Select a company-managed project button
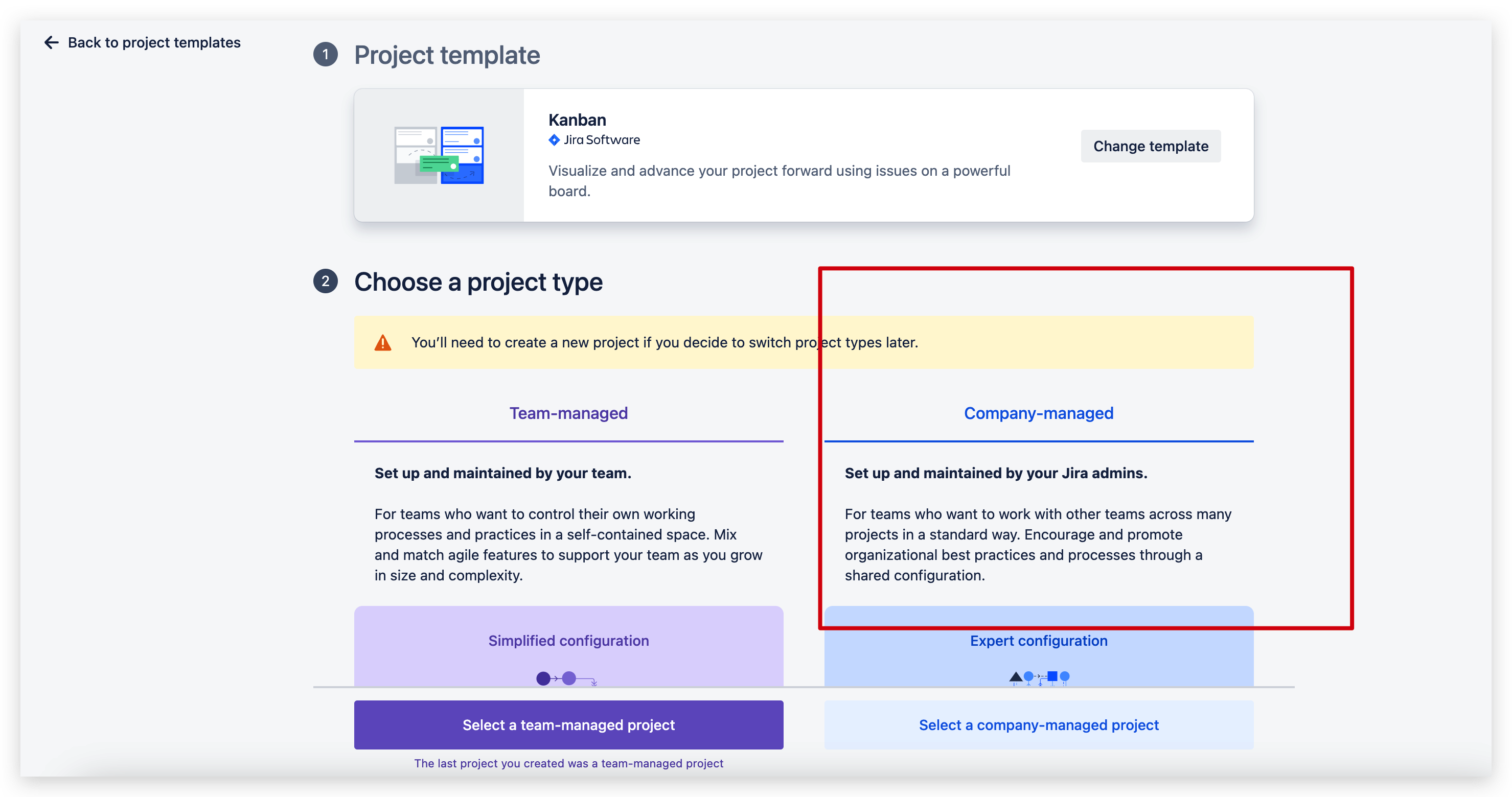 1038,725
